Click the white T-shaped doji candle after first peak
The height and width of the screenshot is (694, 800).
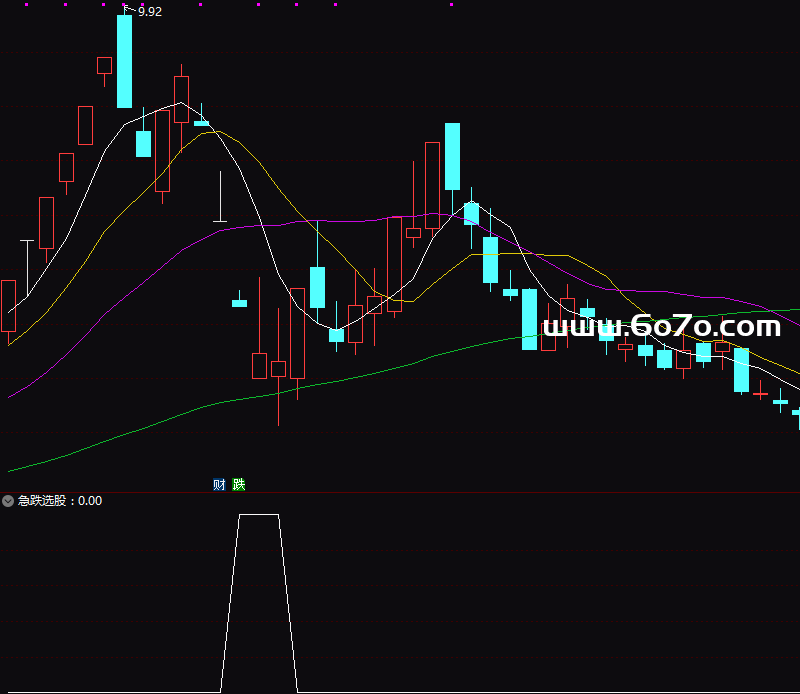tap(220, 219)
